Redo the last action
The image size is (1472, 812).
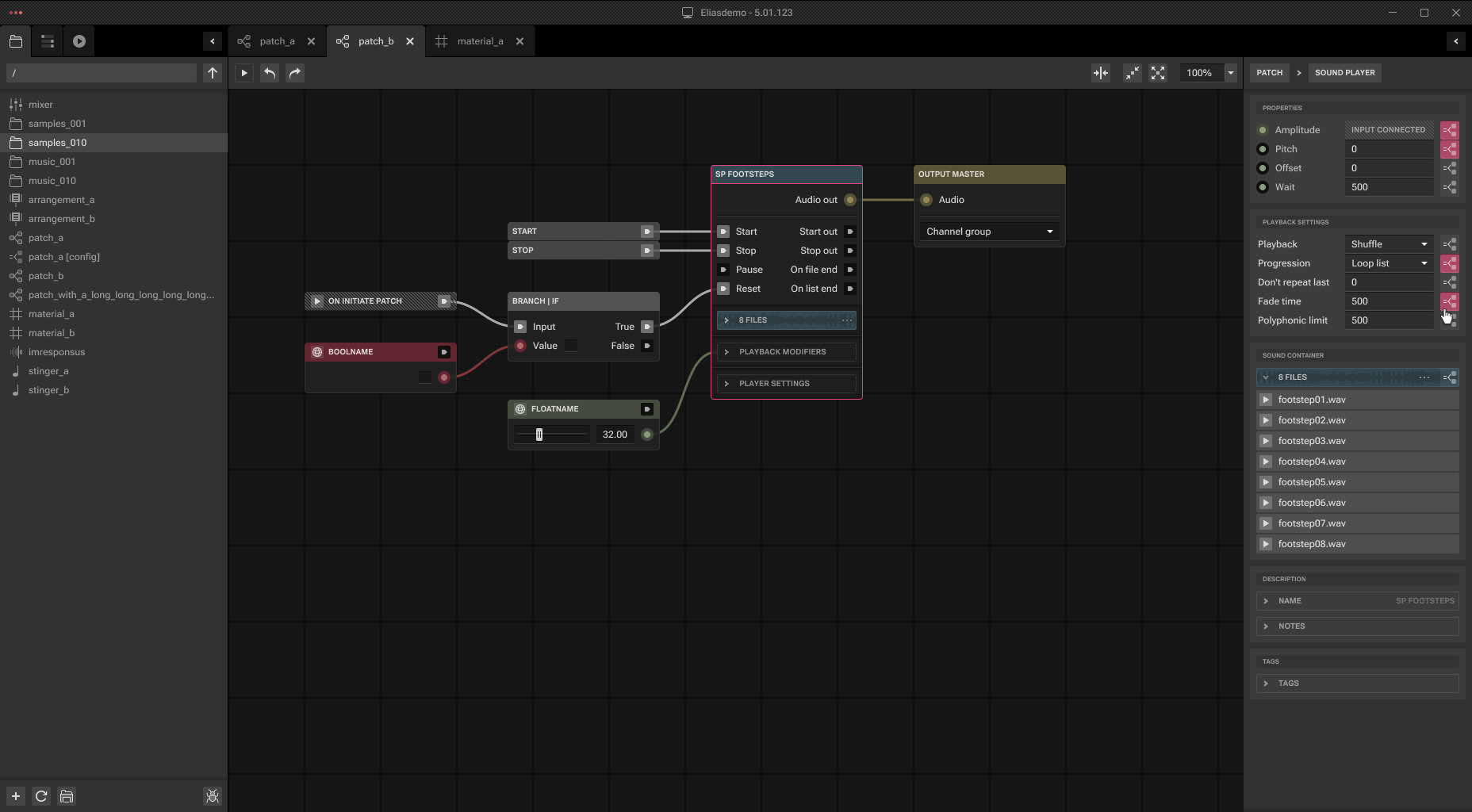[295, 73]
